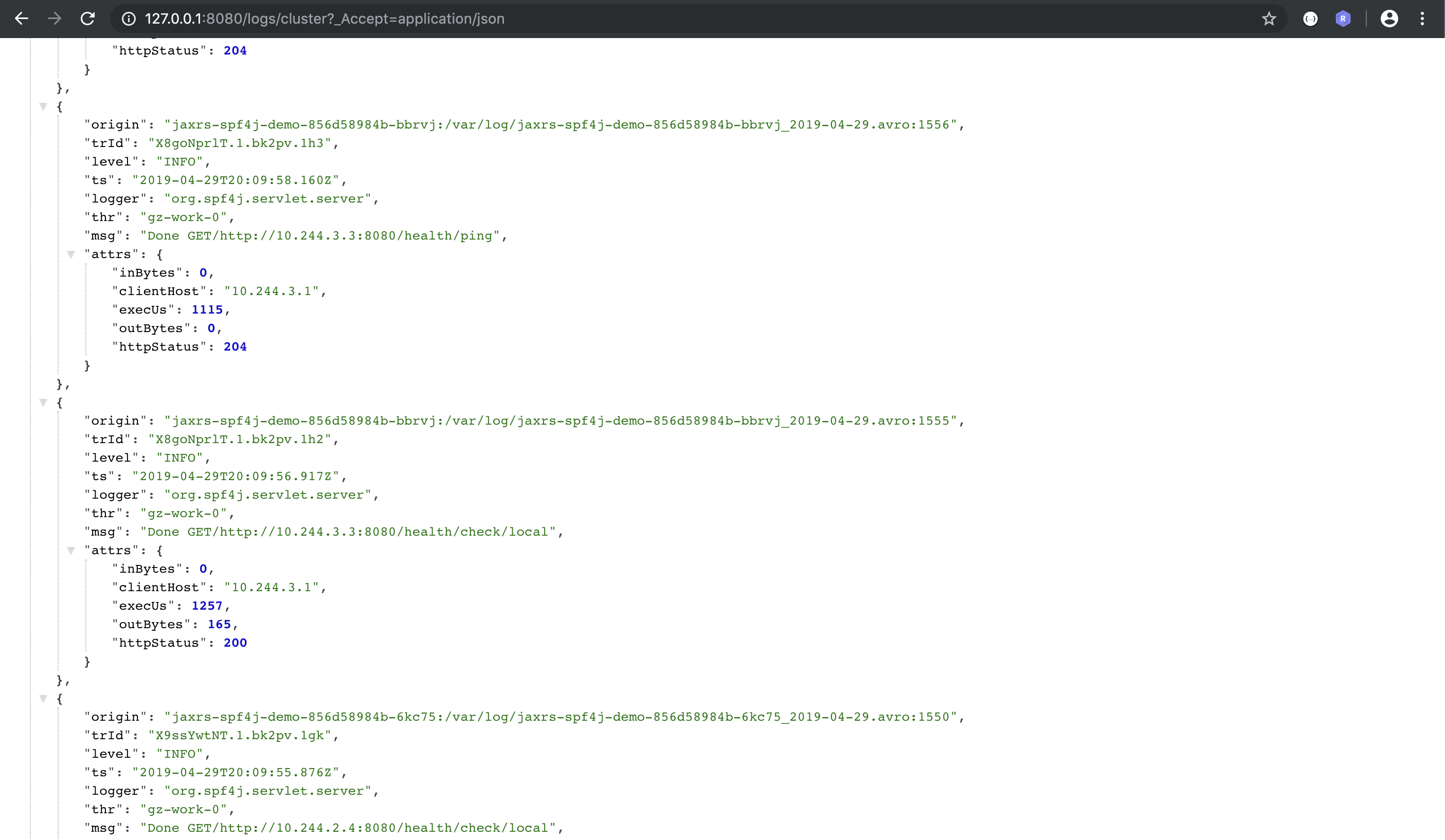Go forward to next page

coord(55,19)
